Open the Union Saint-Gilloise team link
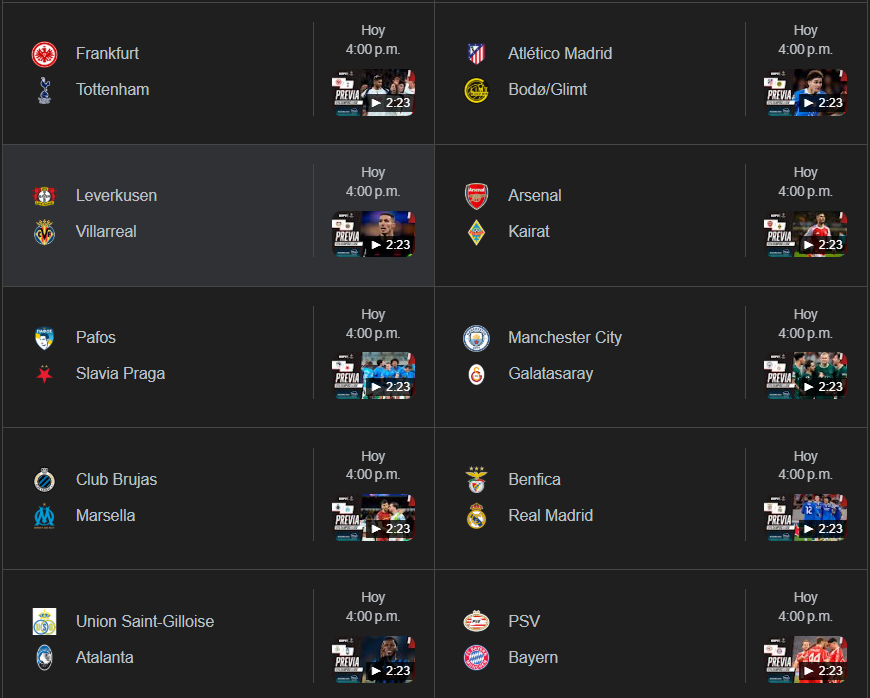The image size is (870, 698). point(145,622)
